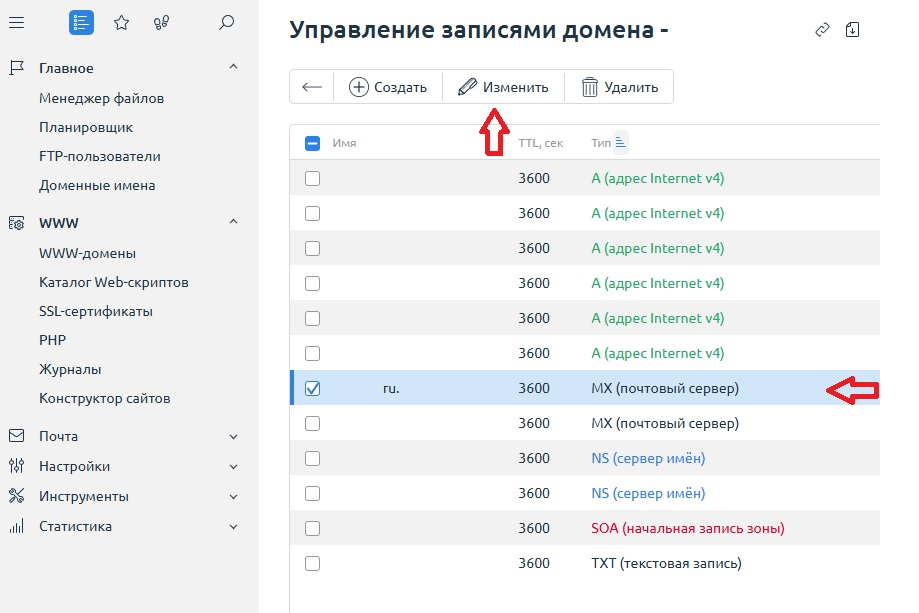This screenshot has width=919, height=613.
Task: Click the export icon at top right
Action: coord(853,30)
